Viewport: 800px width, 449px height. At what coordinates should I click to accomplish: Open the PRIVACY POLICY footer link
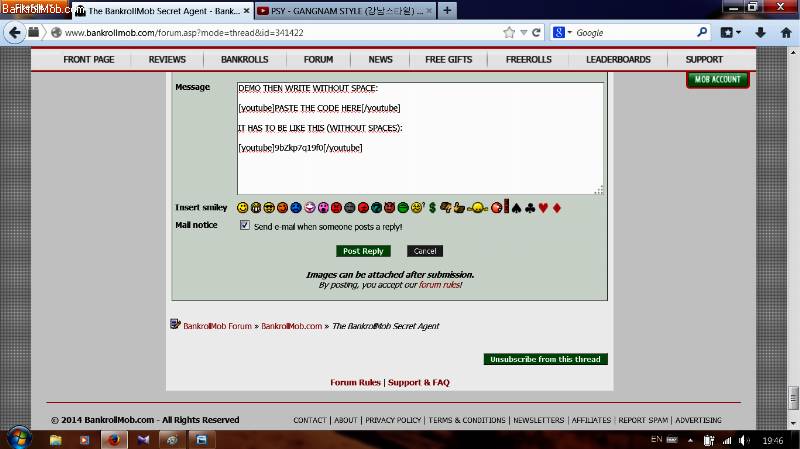tap(393, 420)
